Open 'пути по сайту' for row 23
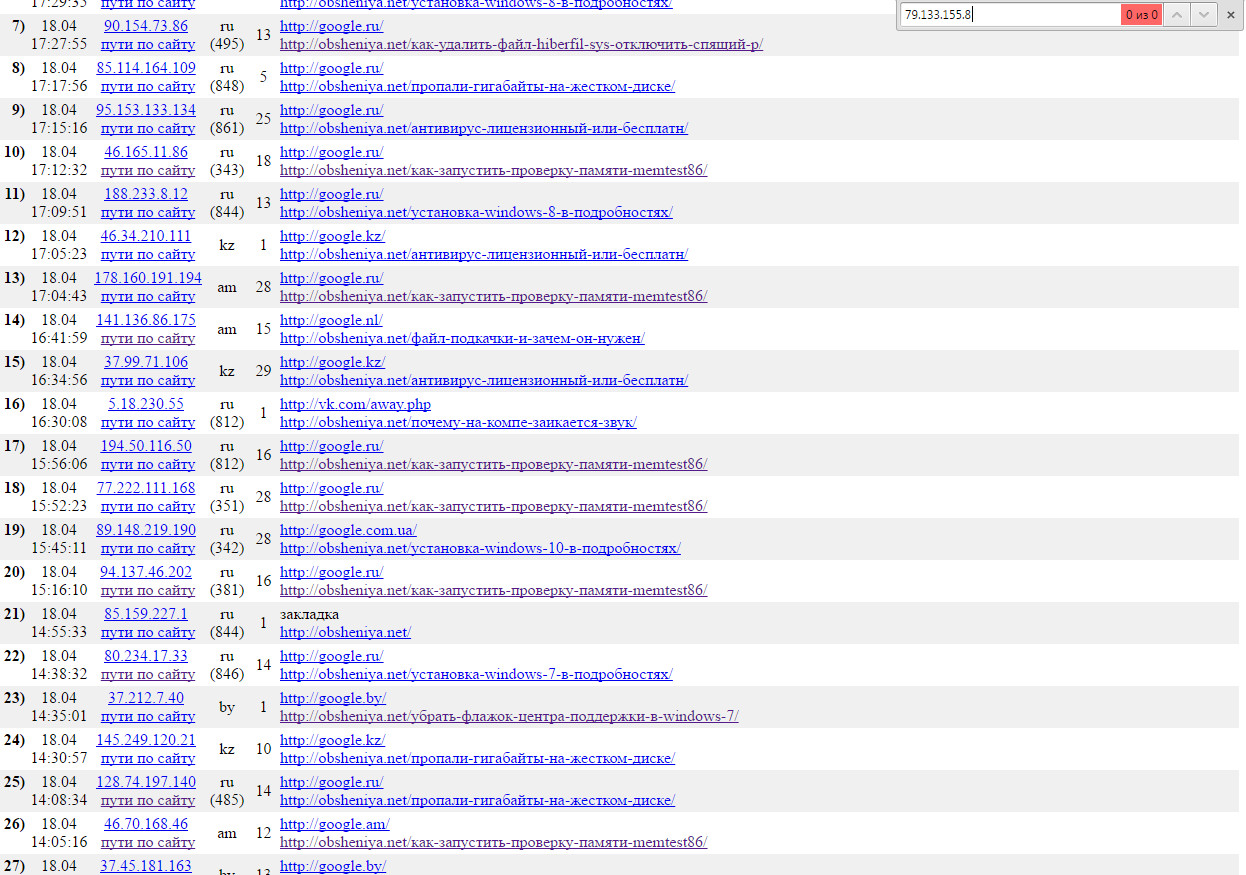 click(148, 716)
